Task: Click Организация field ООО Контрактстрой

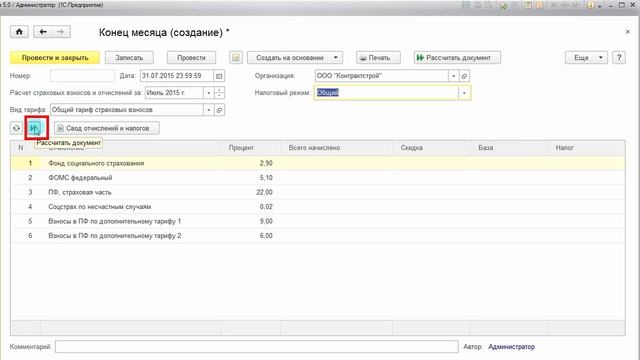Action: click(x=382, y=76)
